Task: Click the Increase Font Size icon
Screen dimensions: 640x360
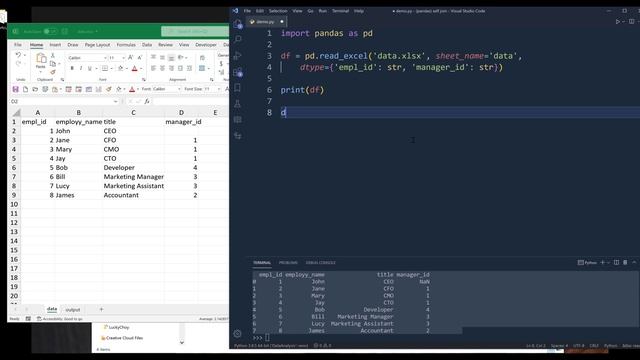Action: click(131, 58)
